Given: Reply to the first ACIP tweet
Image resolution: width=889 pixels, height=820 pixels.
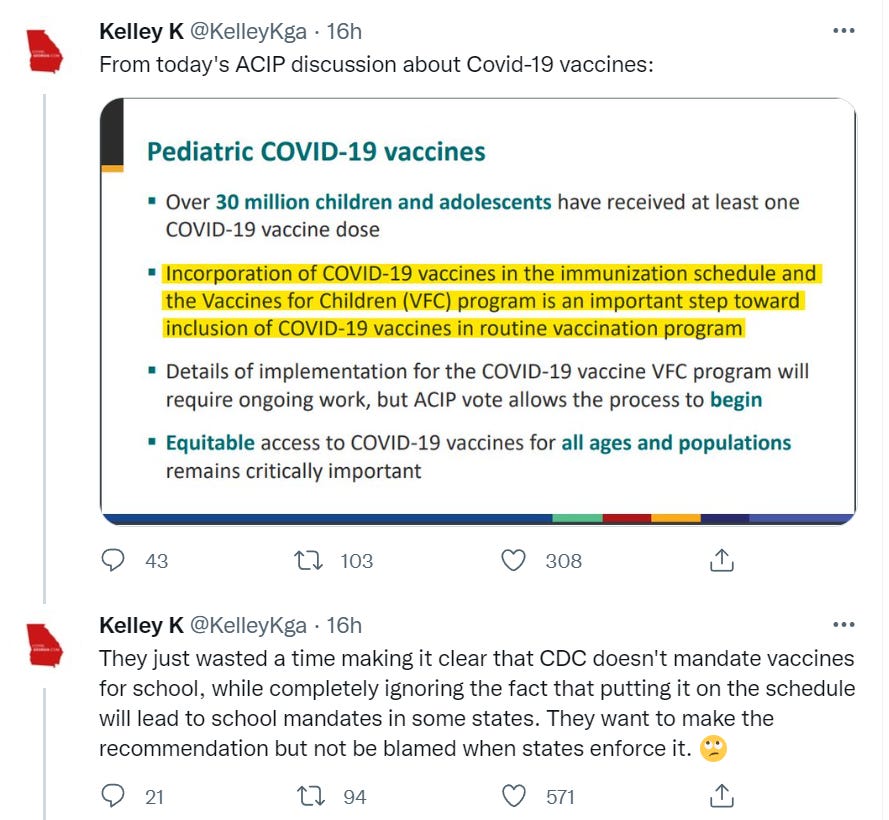Looking at the screenshot, I should pyautogui.click(x=113, y=561).
